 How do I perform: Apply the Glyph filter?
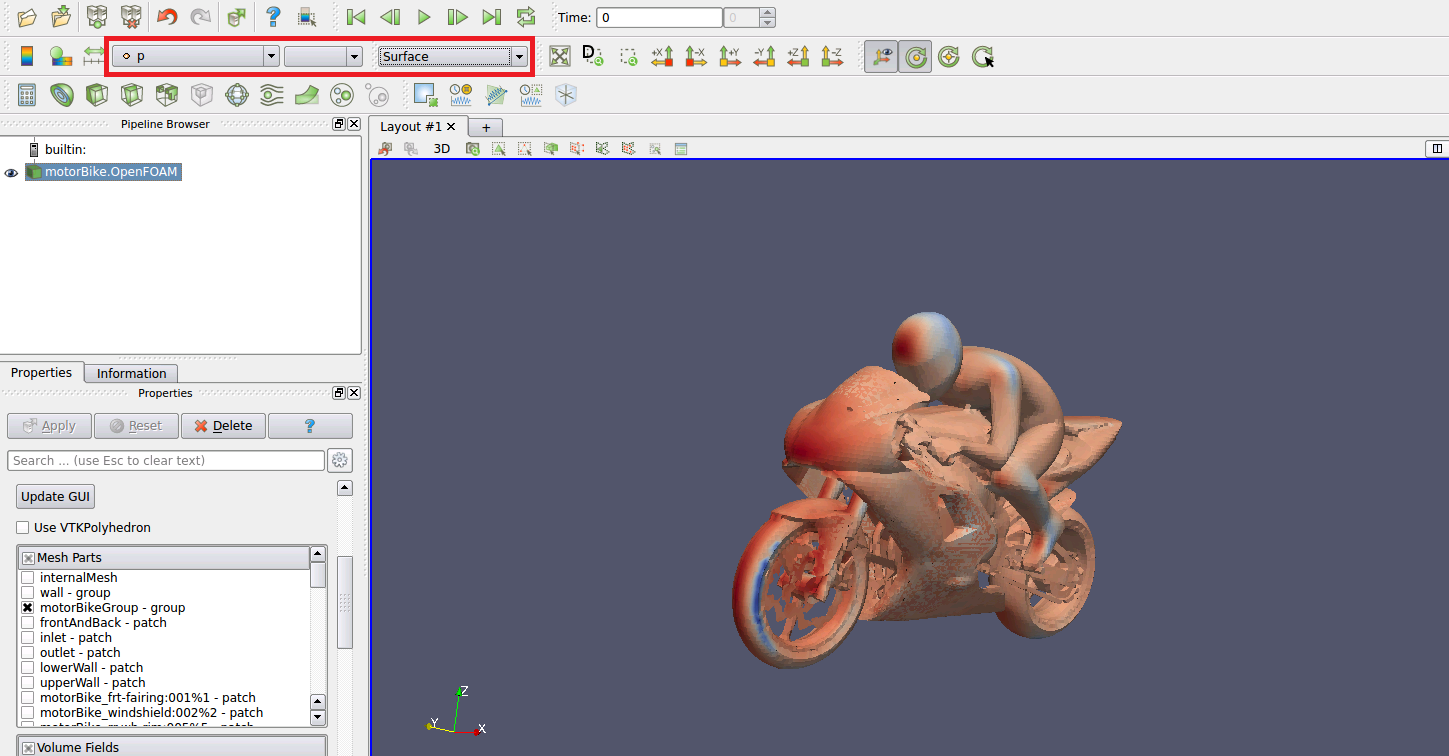[x=237, y=95]
